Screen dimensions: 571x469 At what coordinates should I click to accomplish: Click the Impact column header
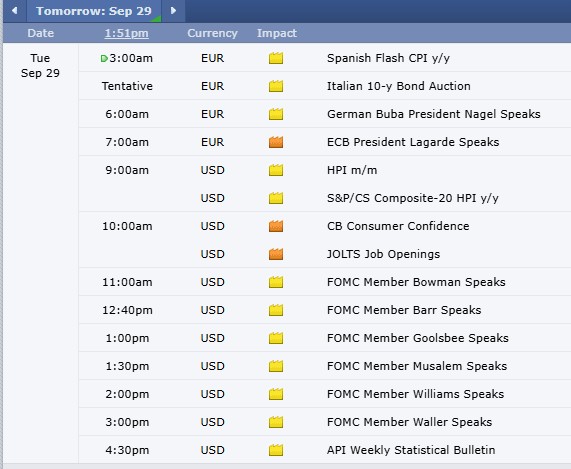277,33
